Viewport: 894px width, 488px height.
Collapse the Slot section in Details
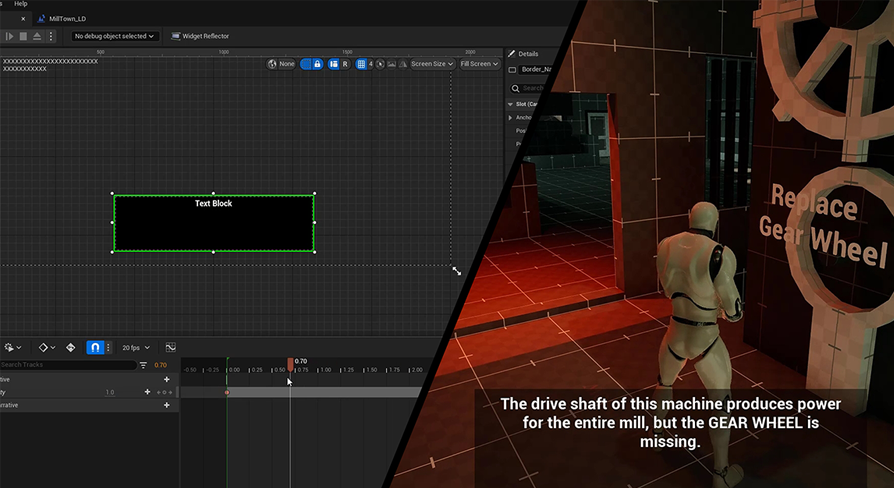[510, 104]
